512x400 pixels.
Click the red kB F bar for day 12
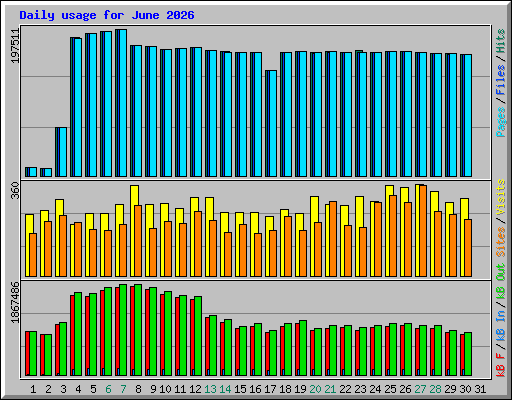click(192, 337)
